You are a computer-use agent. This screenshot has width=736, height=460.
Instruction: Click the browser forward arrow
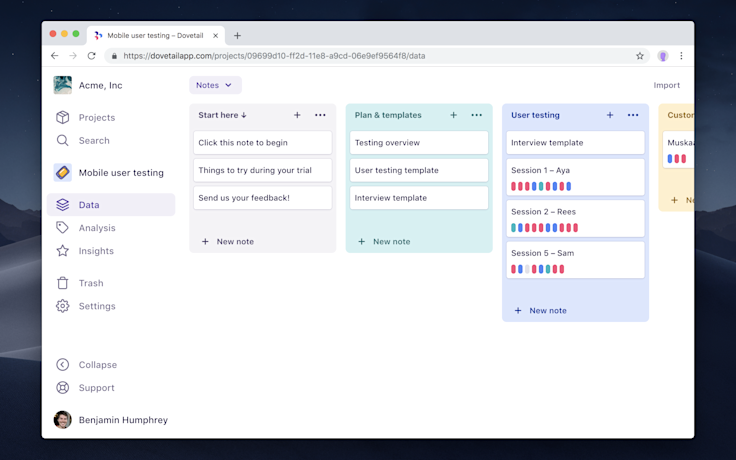[73, 56]
